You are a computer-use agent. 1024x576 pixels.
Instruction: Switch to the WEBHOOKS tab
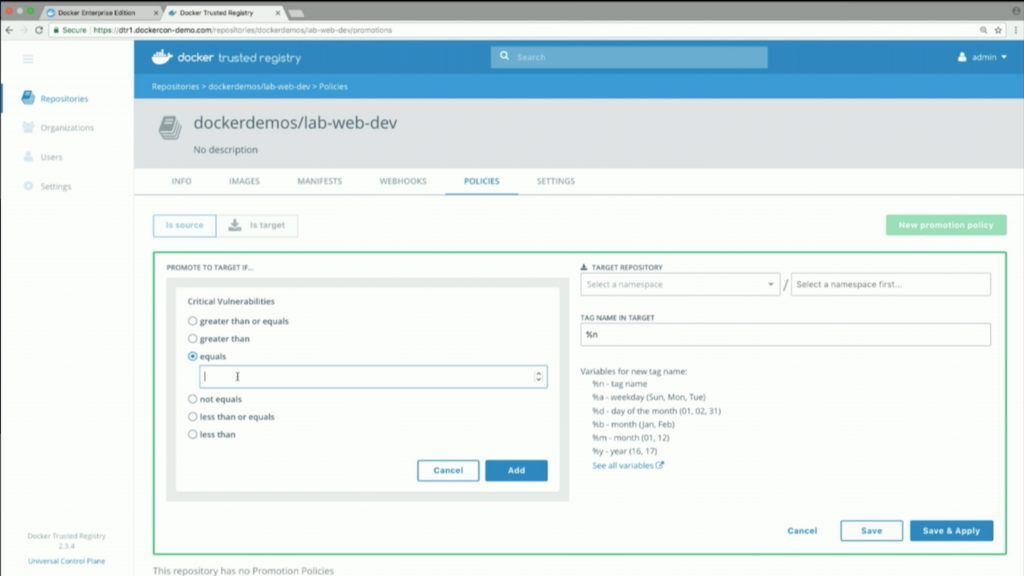click(x=403, y=181)
